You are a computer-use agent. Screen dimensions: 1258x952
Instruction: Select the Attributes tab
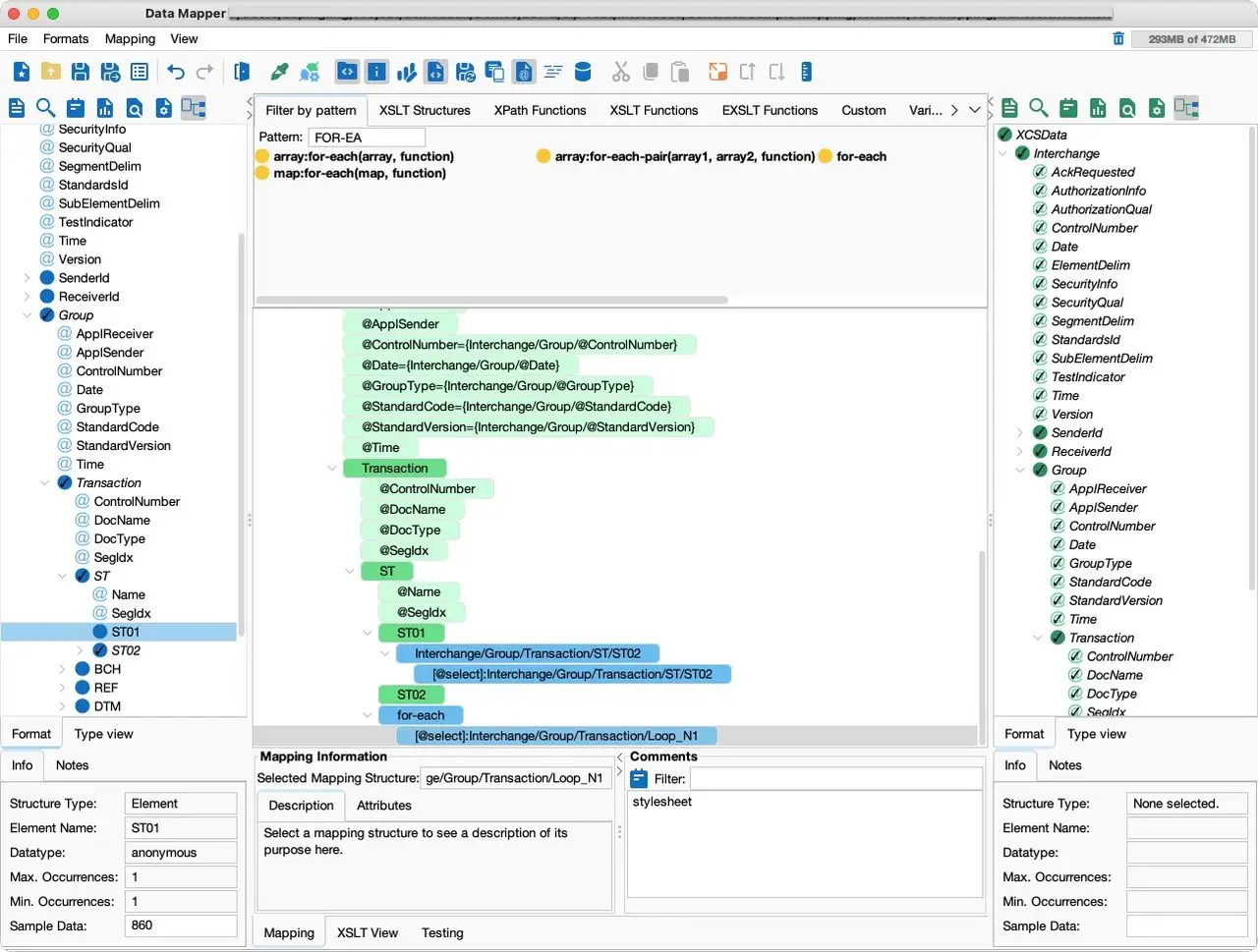pyautogui.click(x=383, y=805)
